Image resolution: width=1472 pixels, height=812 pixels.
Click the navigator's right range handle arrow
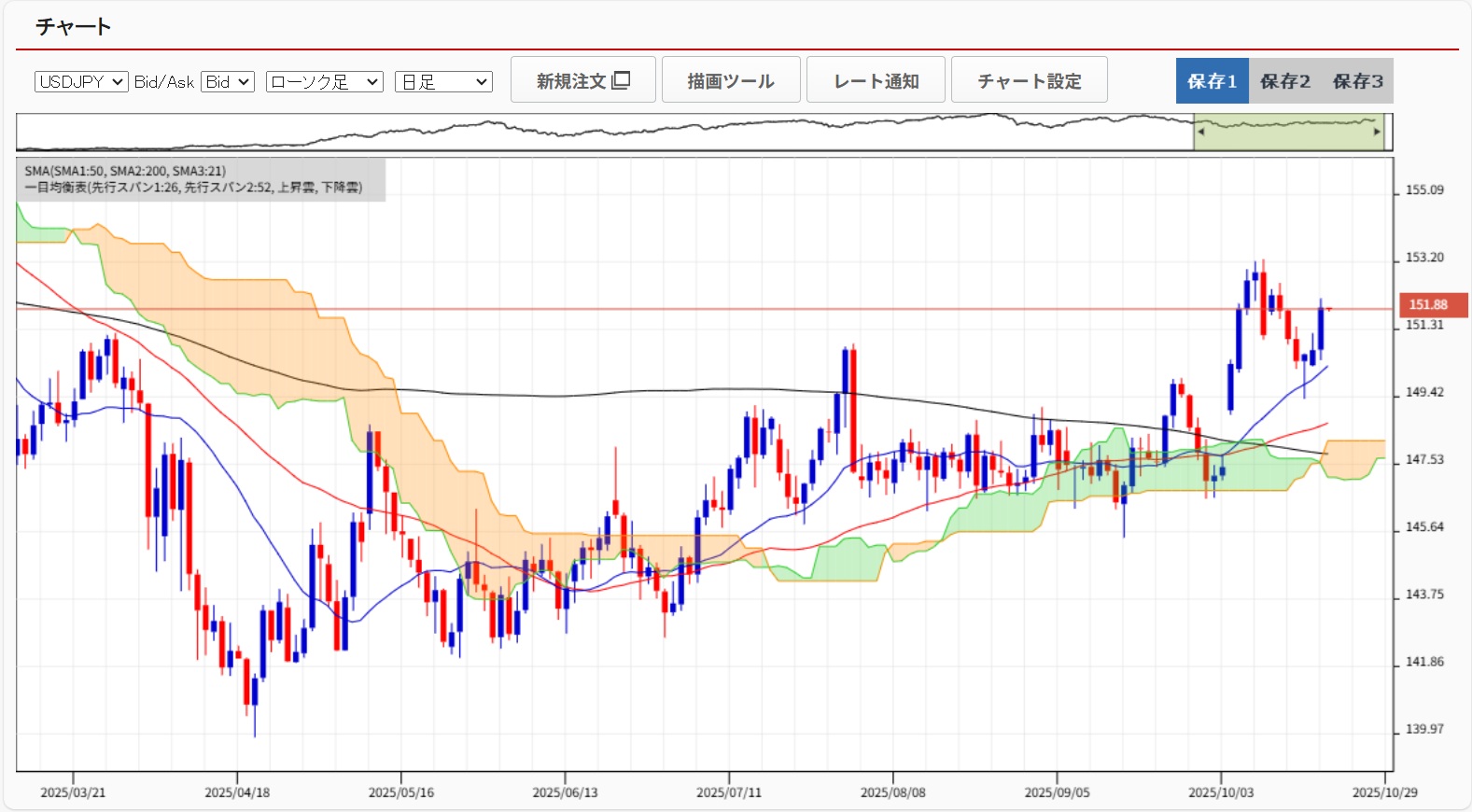(1377, 132)
